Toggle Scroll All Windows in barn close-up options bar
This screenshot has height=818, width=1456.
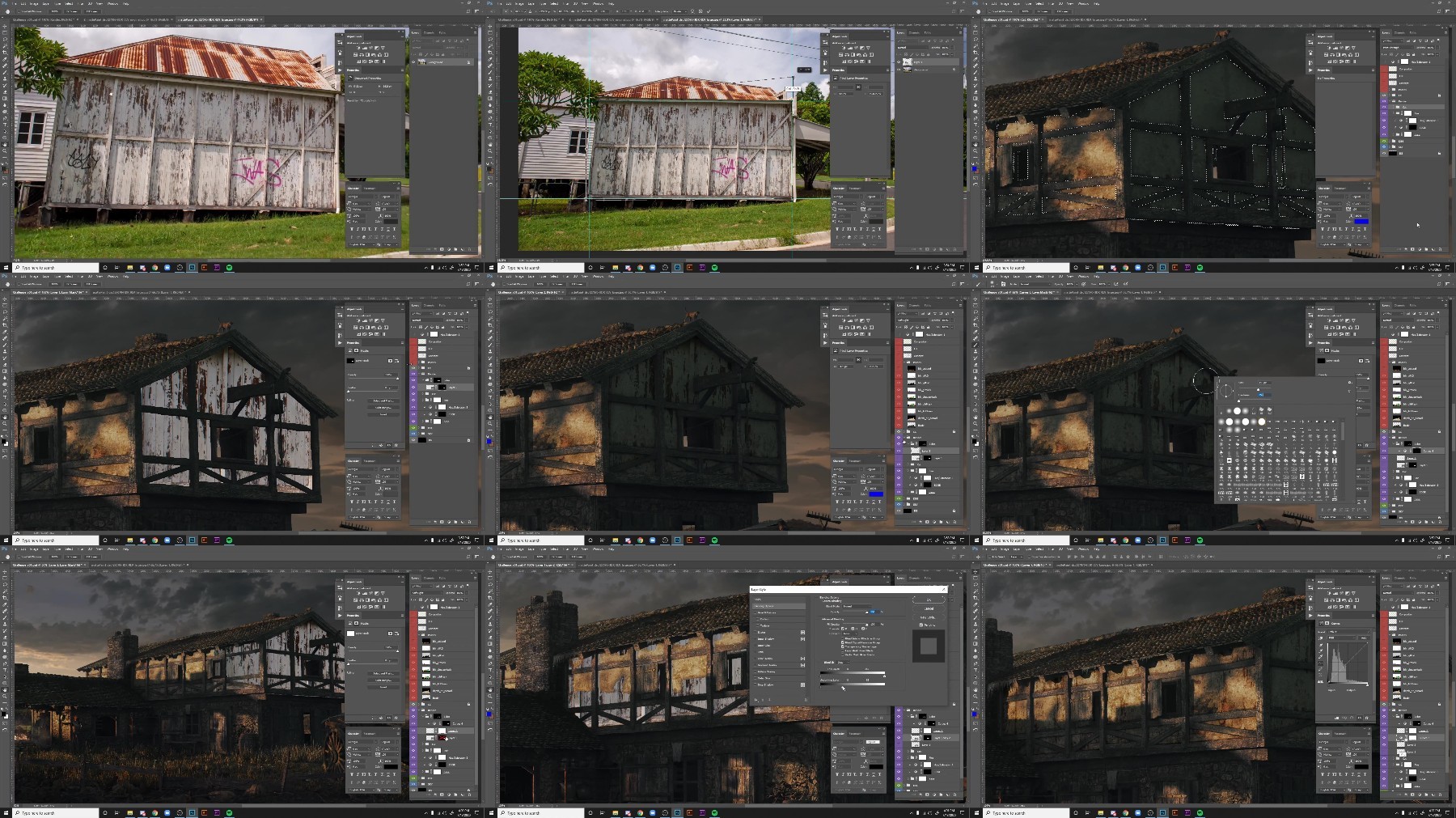tap(30, 11)
